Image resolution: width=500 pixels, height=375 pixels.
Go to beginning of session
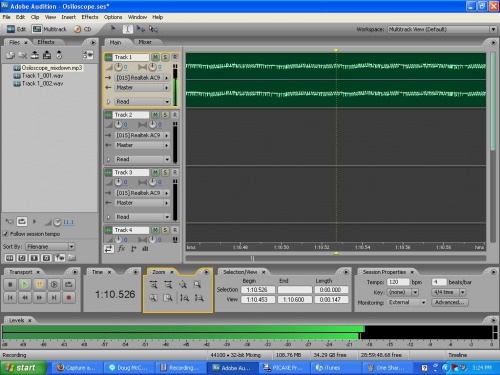[10, 297]
